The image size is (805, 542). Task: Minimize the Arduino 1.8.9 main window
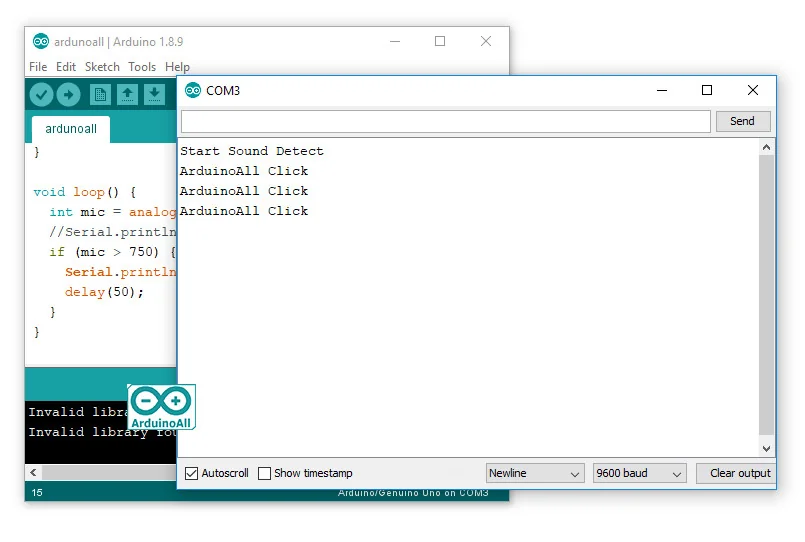point(395,42)
